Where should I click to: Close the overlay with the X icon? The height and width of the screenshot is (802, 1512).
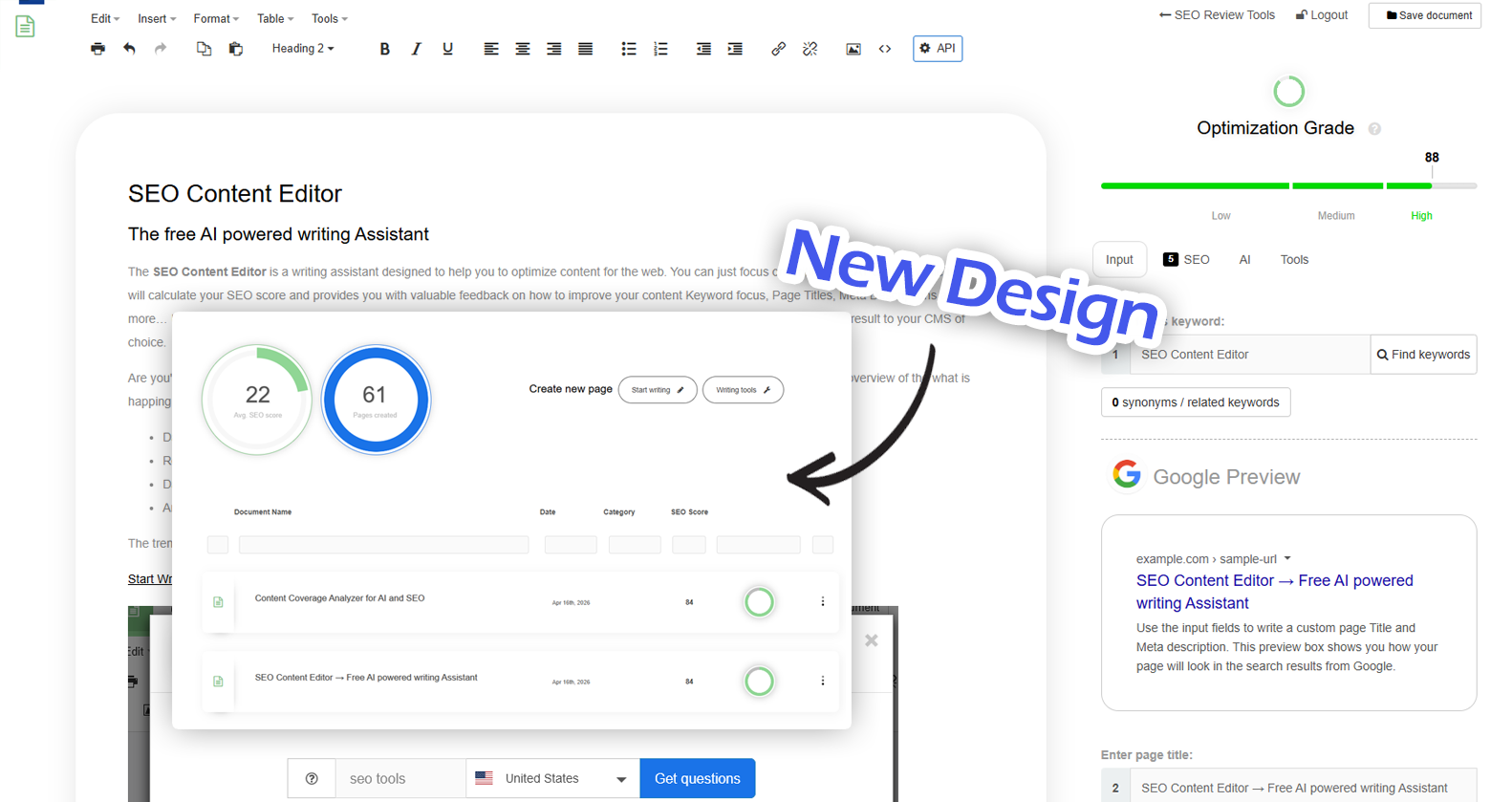pos(871,640)
